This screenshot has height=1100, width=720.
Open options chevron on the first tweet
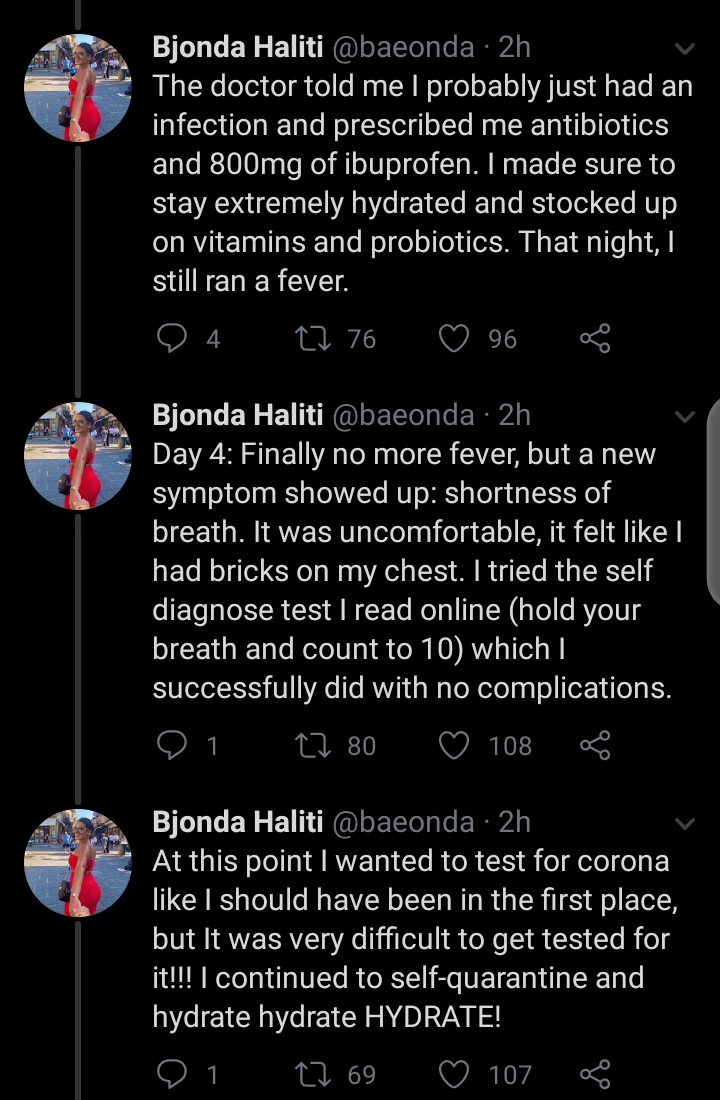[684, 48]
